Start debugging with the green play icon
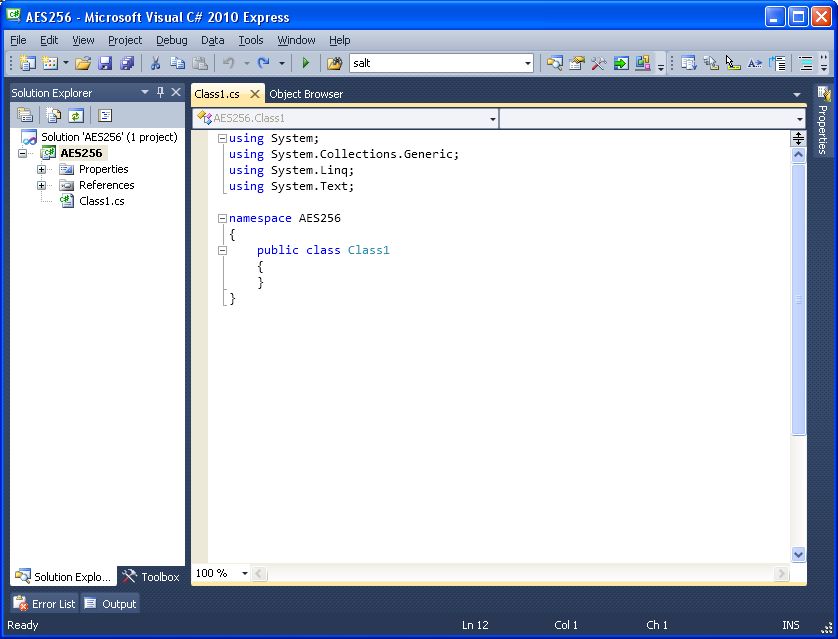This screenshot has height=639, width=838. pos(306,63)
